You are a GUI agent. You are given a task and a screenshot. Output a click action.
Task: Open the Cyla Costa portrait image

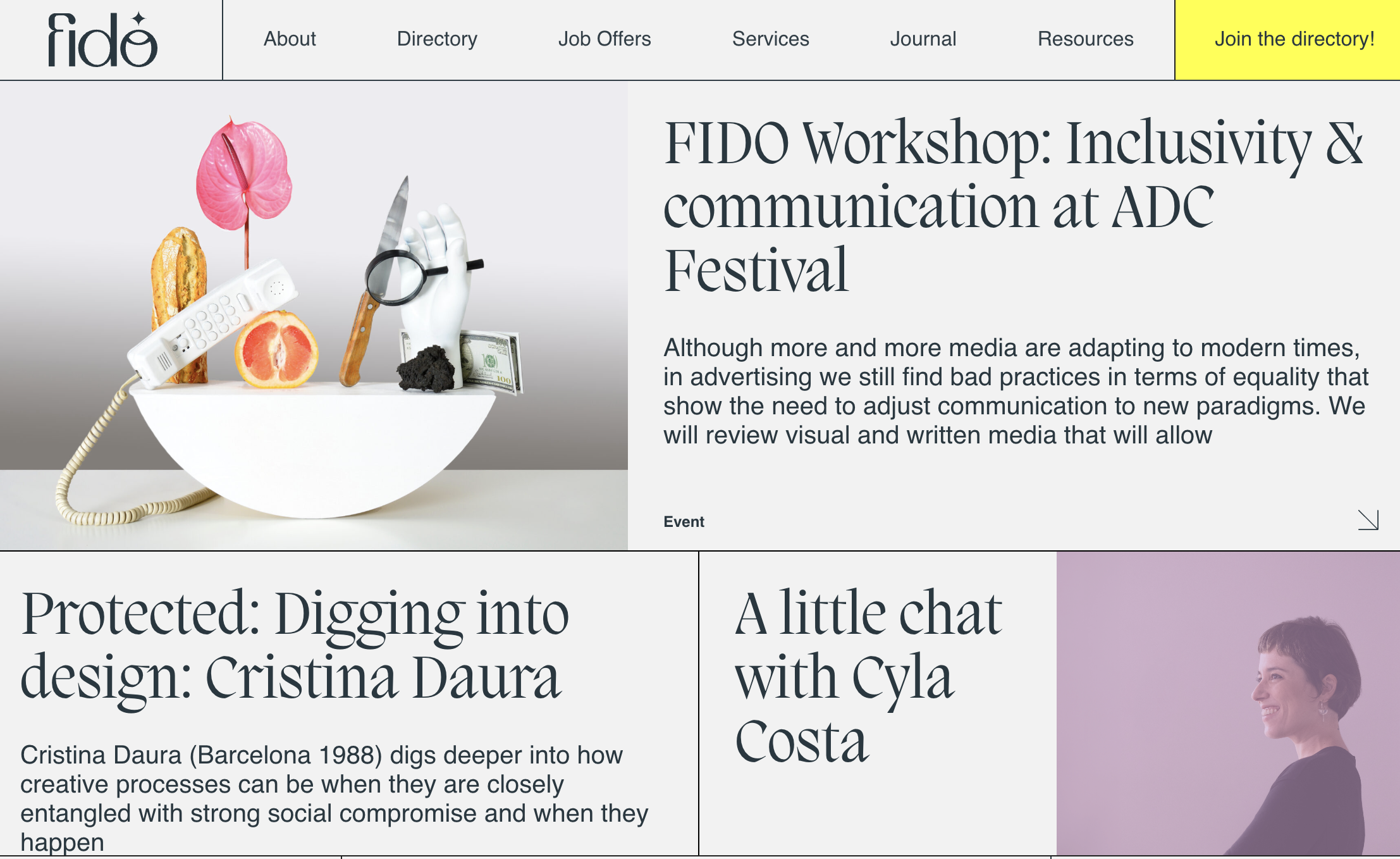(x=1228, y=703)
